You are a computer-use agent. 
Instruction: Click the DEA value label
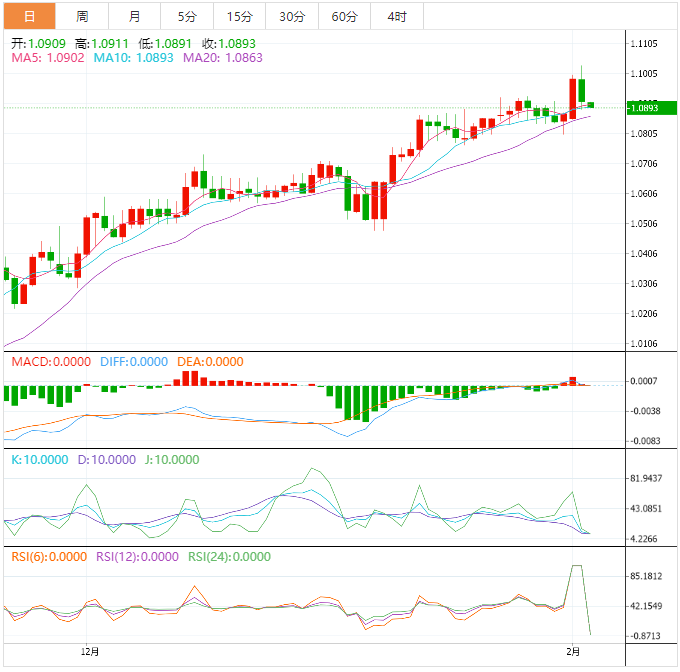click(209, 361)
